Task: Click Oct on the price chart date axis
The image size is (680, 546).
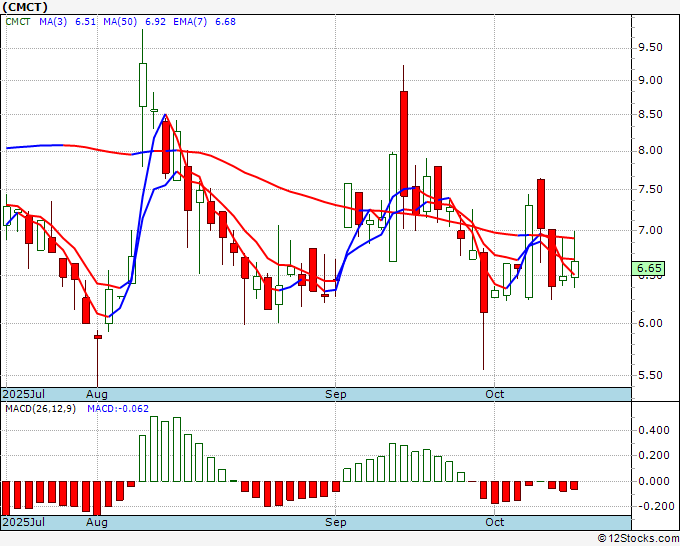Action: point(494,394)
